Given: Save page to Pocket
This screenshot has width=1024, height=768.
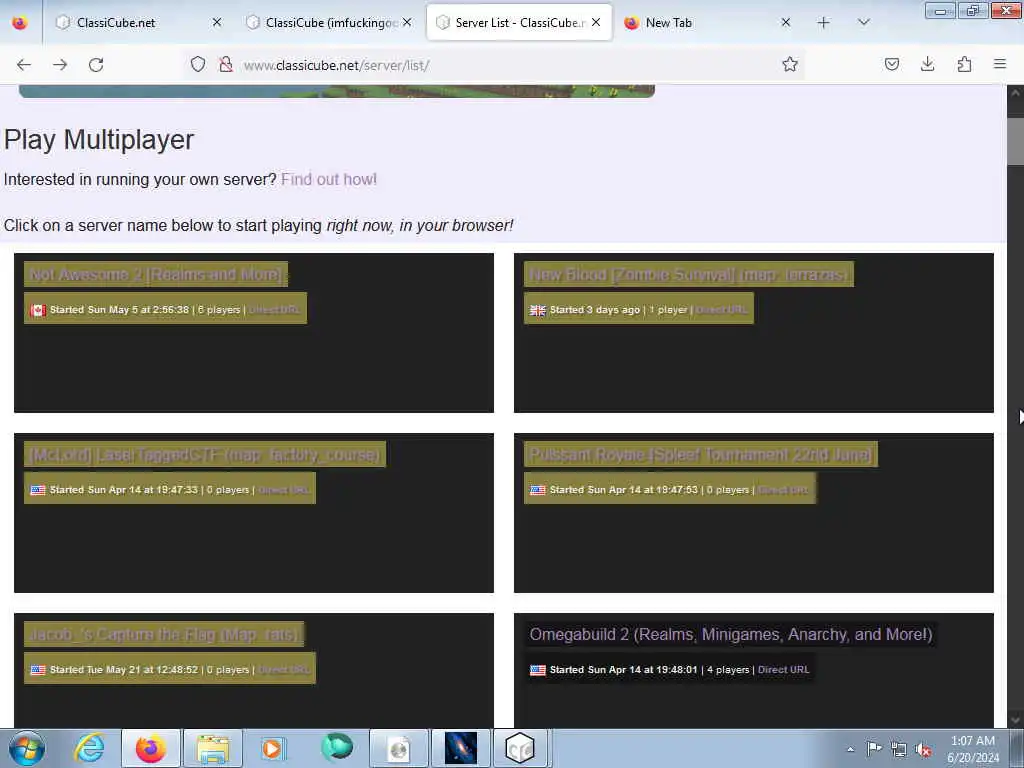Looking at the screenshot, I should click(891, 64).
